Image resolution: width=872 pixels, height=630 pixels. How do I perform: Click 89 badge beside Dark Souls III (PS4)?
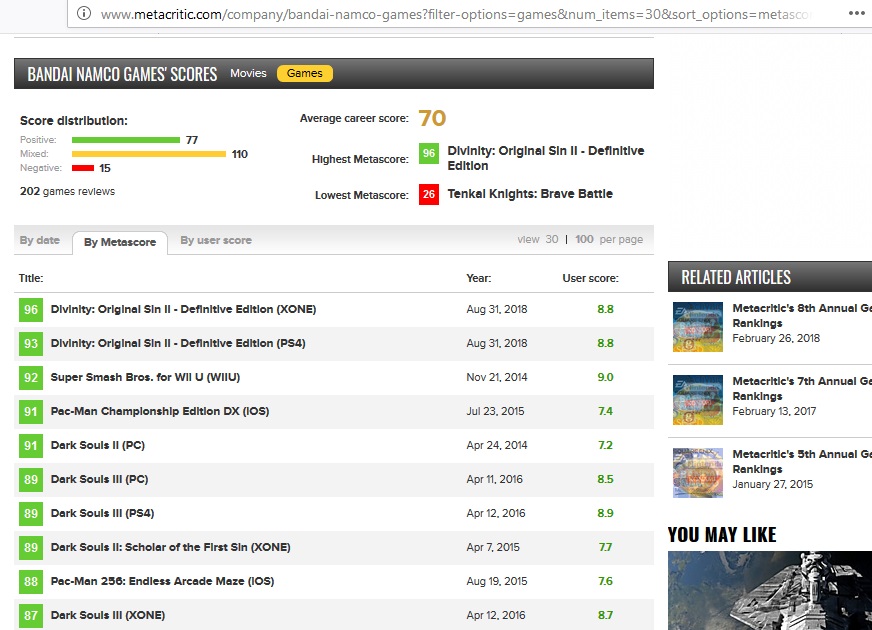pos(31,513)
